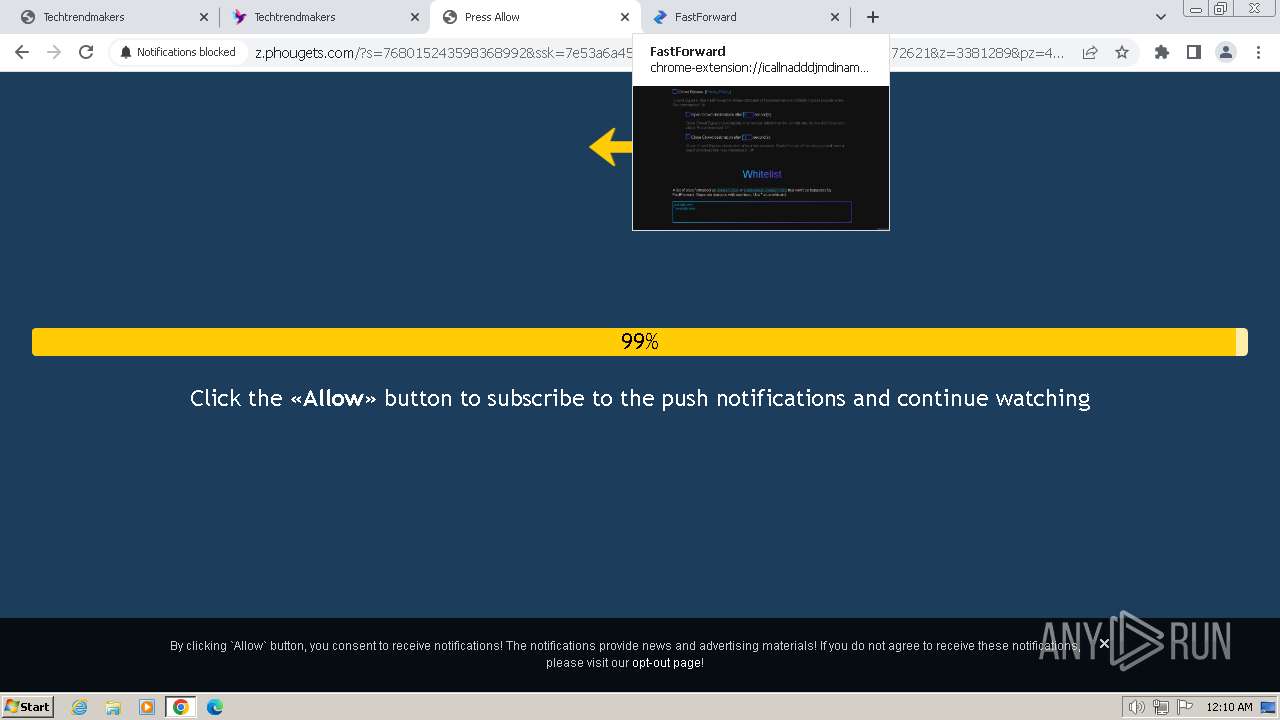Close the second Techtrendmakers tab
The height and width of the screenshot is (720, 1280).
pos(414,17)
